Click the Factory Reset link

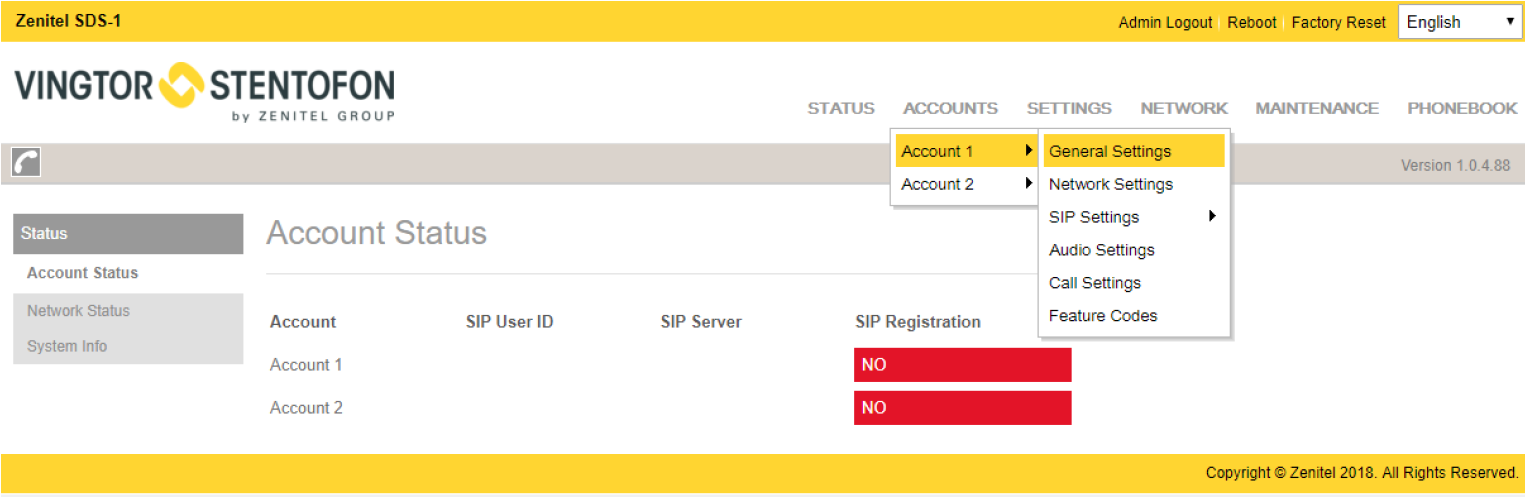coord(1338,22)
